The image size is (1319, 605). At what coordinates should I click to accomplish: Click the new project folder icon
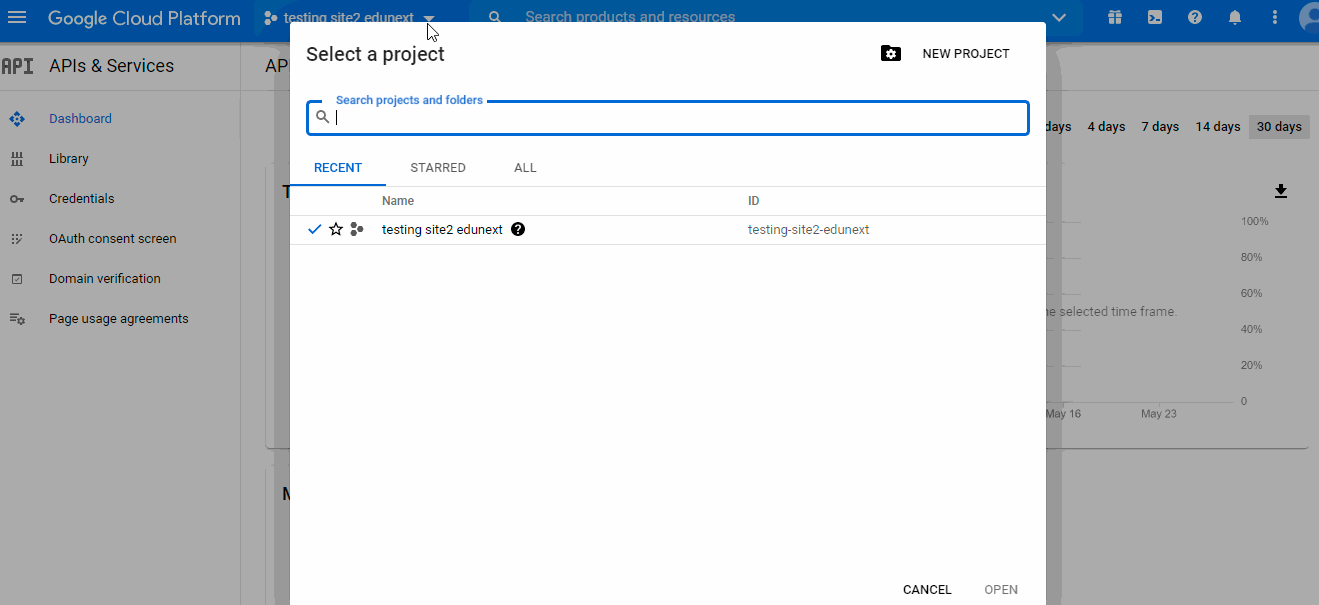(890, 54)
